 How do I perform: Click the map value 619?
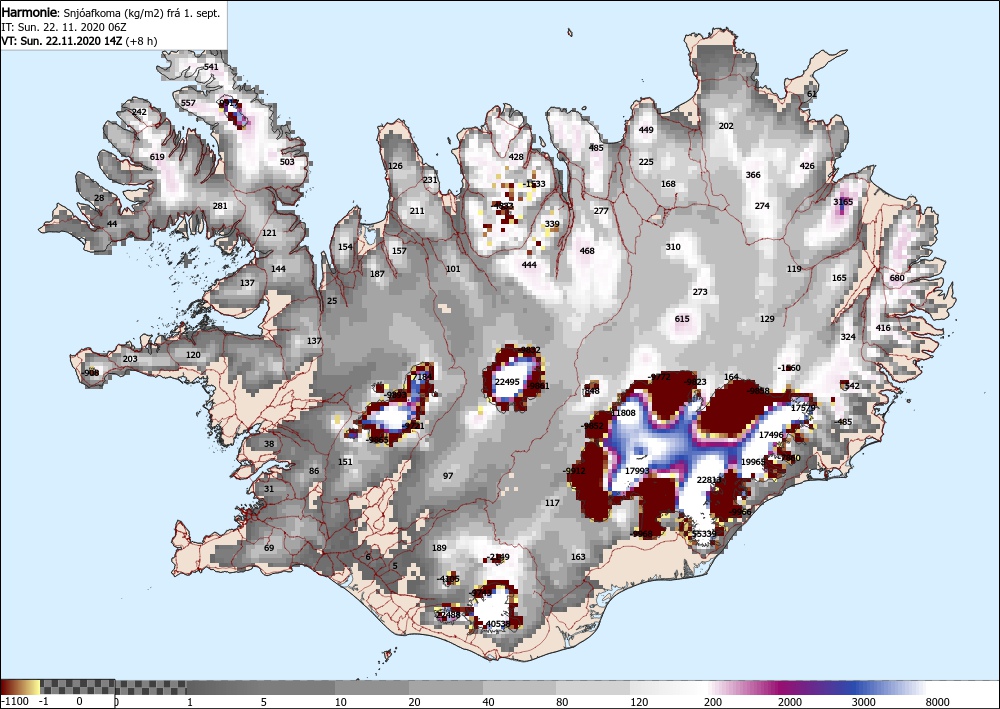click(x=157, y=157)
